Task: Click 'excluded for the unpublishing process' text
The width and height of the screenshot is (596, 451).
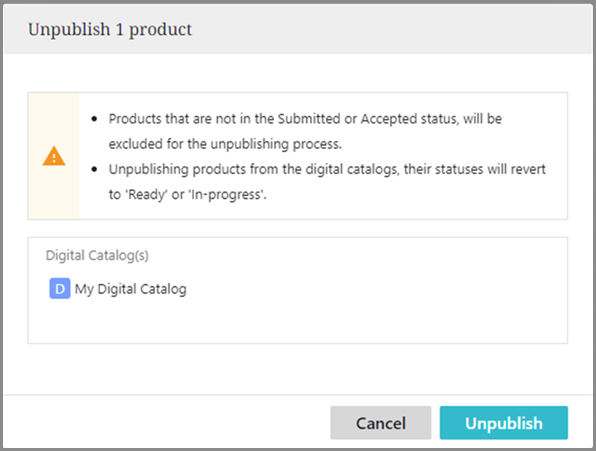Action: pyautogui.click(x=225, y=144)
